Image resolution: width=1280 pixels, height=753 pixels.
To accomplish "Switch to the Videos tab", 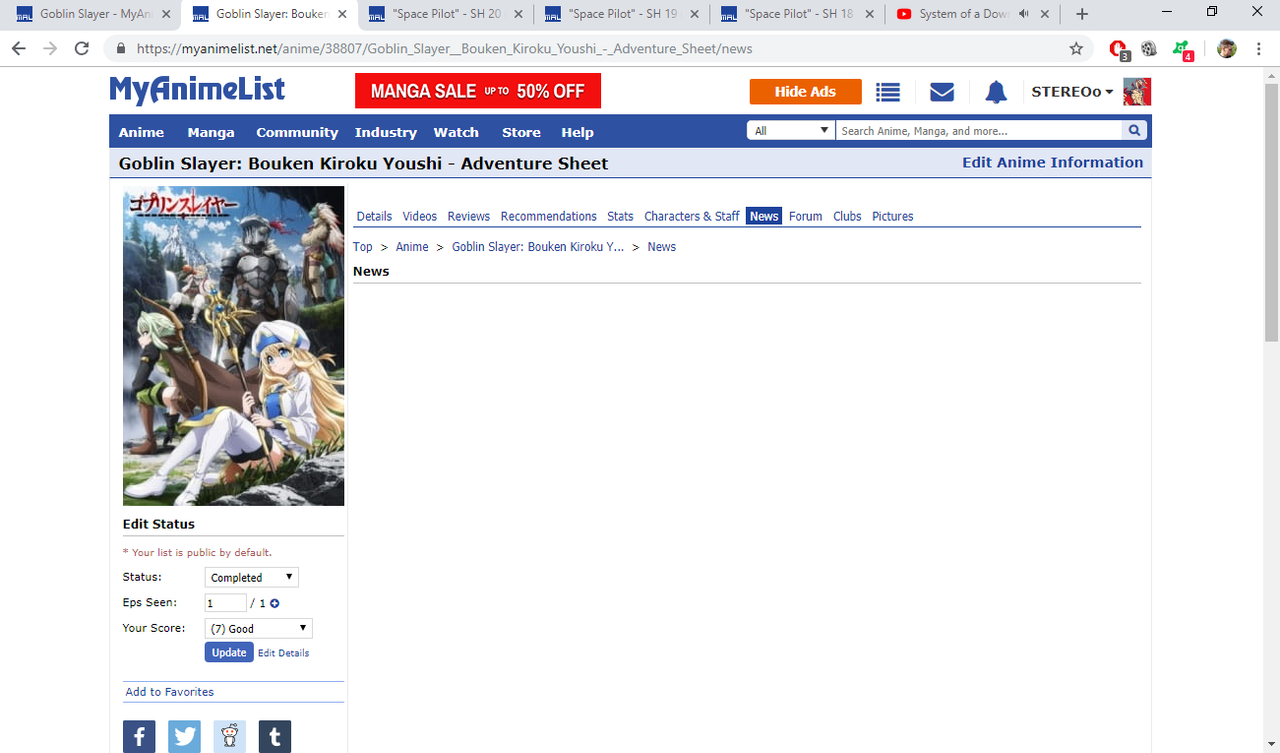I will point(420,216).
